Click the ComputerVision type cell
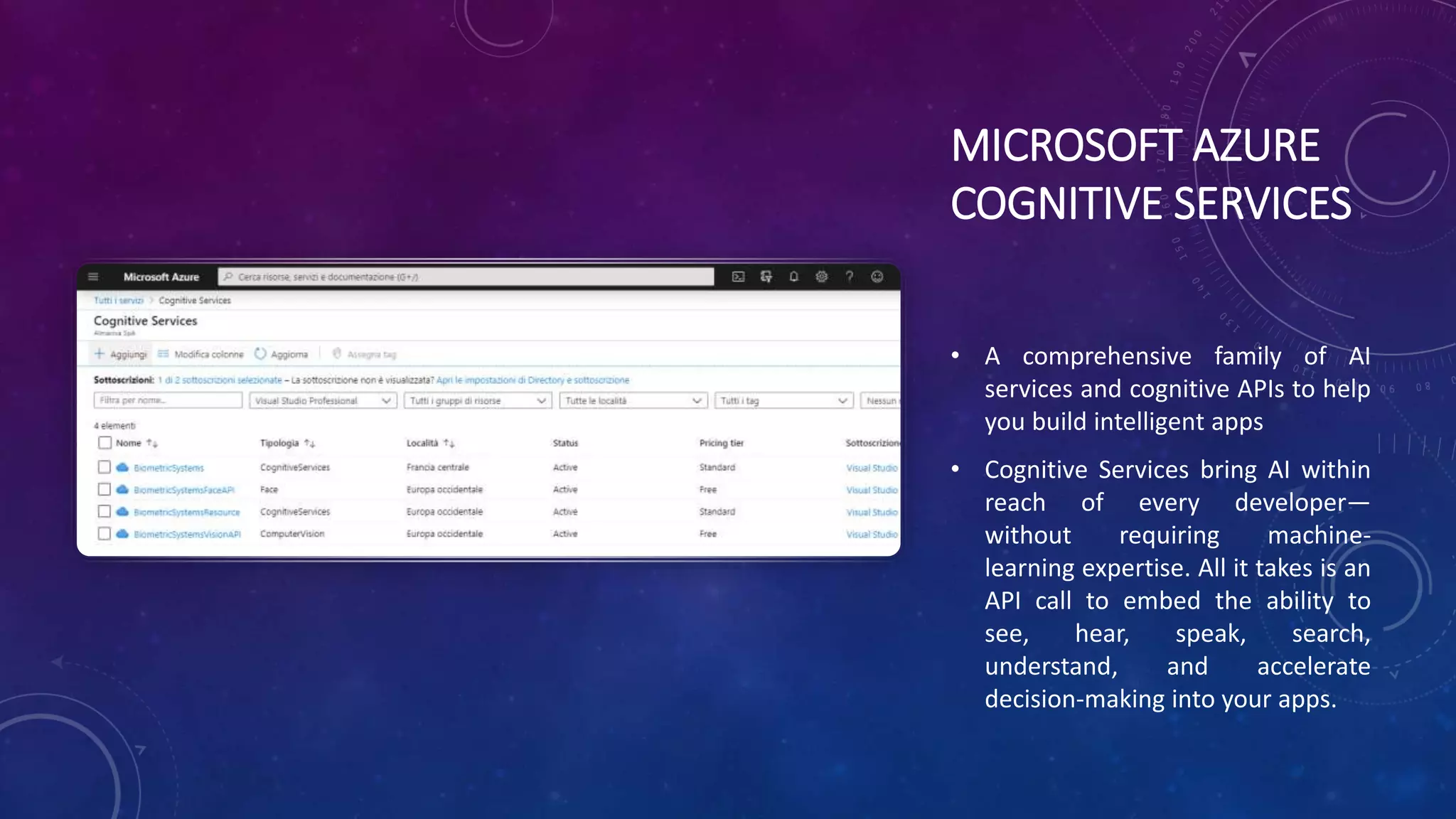Image resolution: width=1456 pixels, height=819 pixels. [292, 533]
